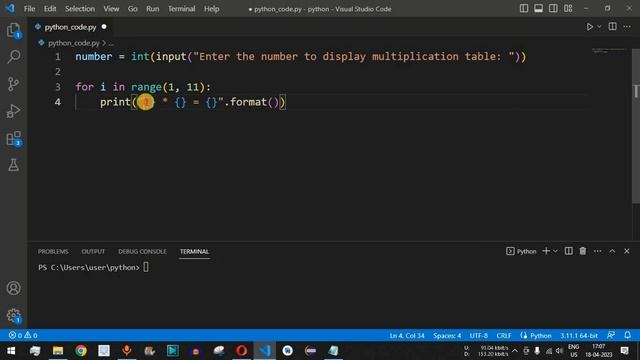The width and height of the screenshot is (640, 360).
Task: Click UTF-8 encoding in status bar
Action: [x=479, y=336]
